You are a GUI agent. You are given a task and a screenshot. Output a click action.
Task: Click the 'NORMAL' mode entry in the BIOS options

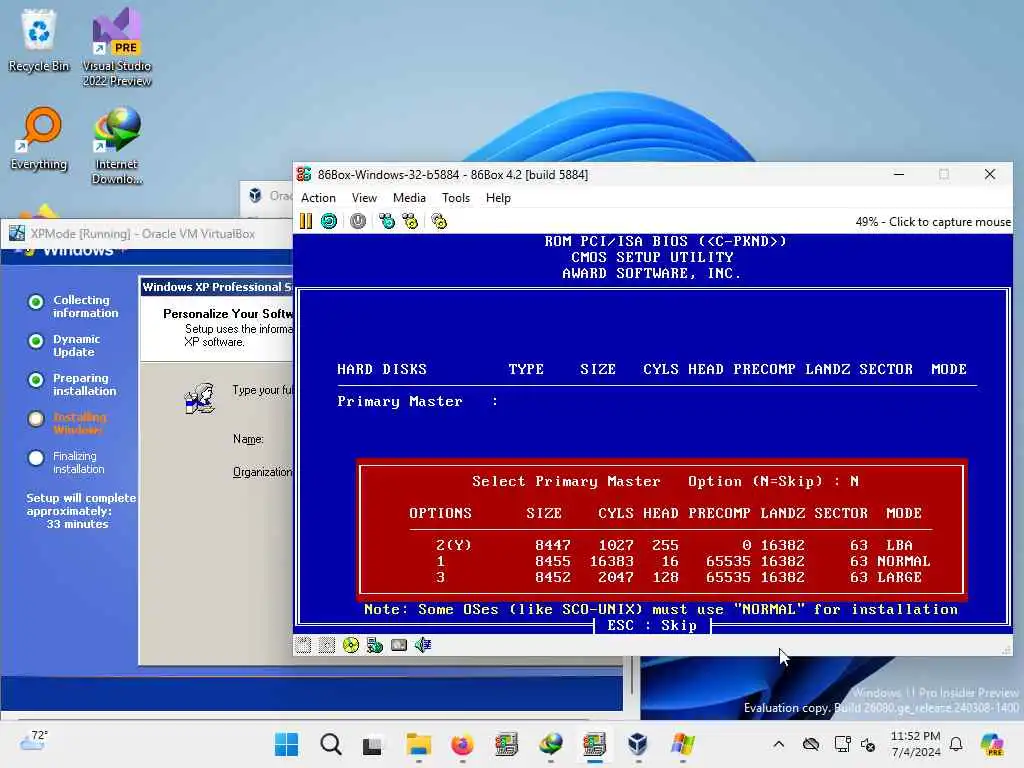point(903,562)
